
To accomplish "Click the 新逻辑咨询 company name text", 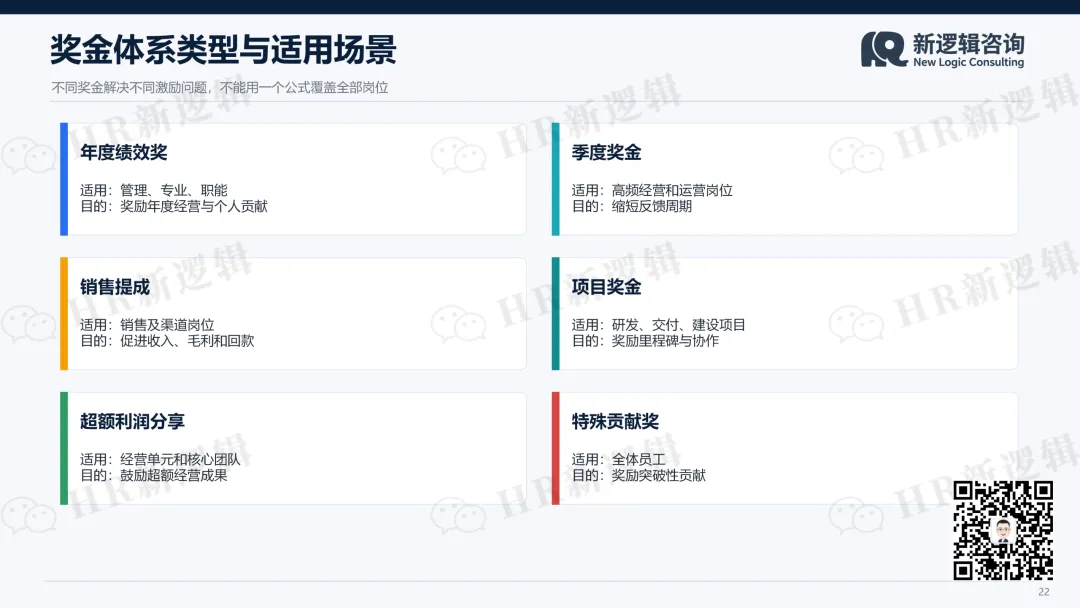I will point(968,43).
